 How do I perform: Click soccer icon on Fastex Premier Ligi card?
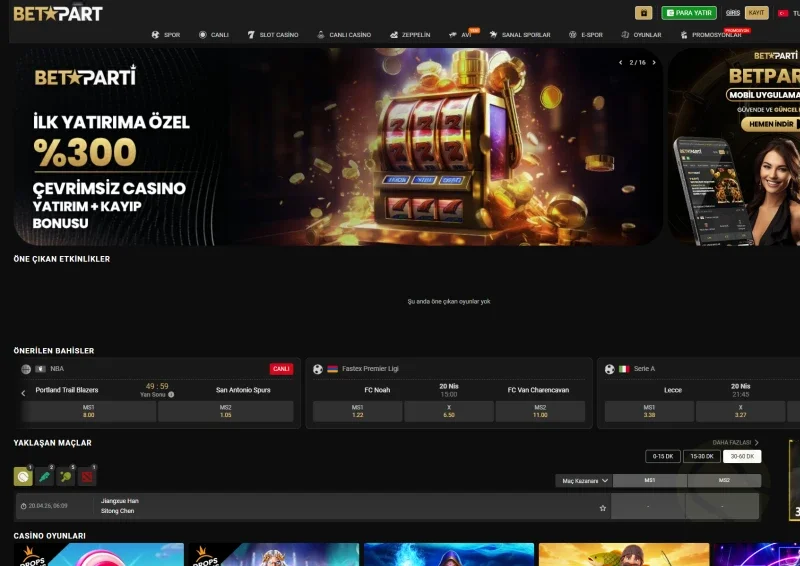(318, 369)
